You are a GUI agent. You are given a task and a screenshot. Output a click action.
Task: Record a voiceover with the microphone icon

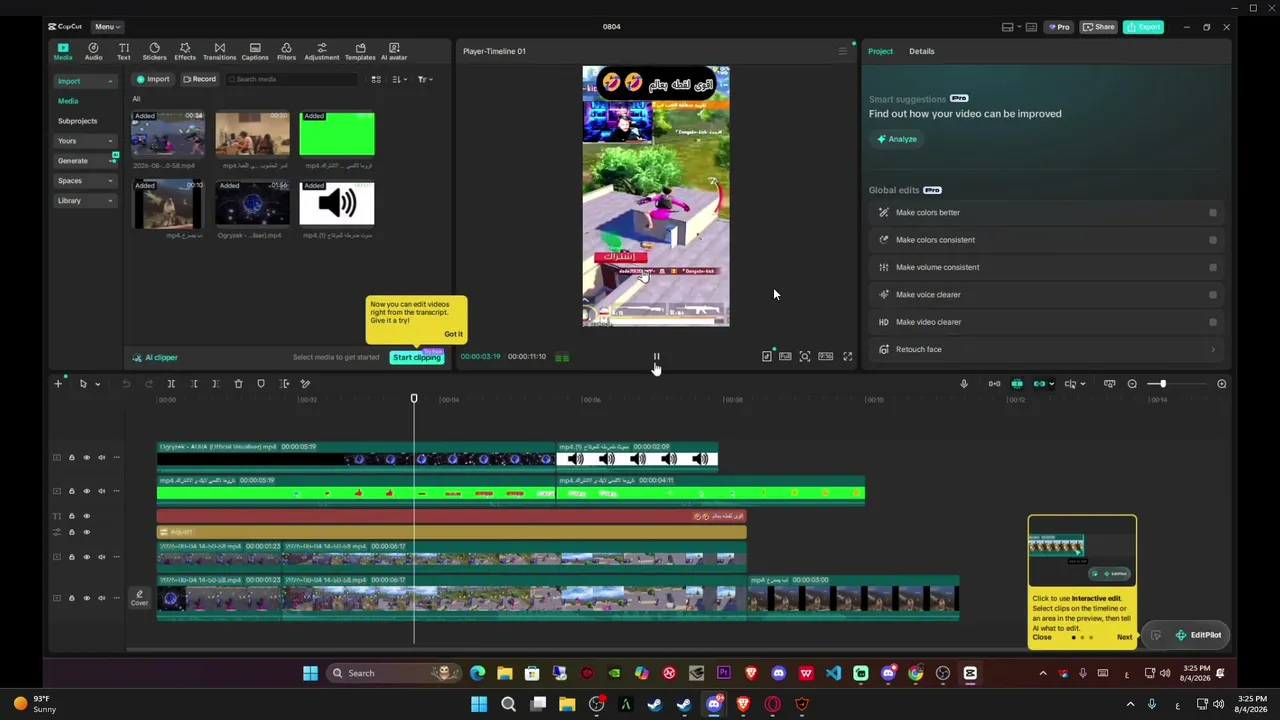pos(964,384)
